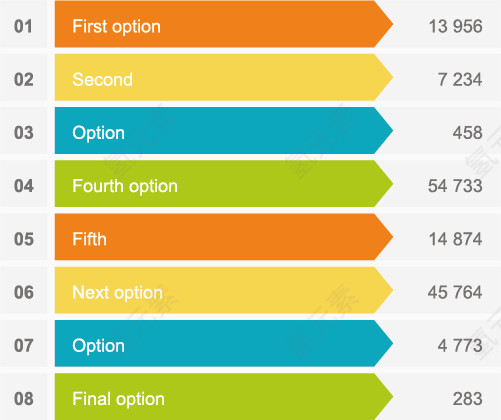Click the green Final option bar
The width and height of the screenshot is (501, 420).
point(224,397)
